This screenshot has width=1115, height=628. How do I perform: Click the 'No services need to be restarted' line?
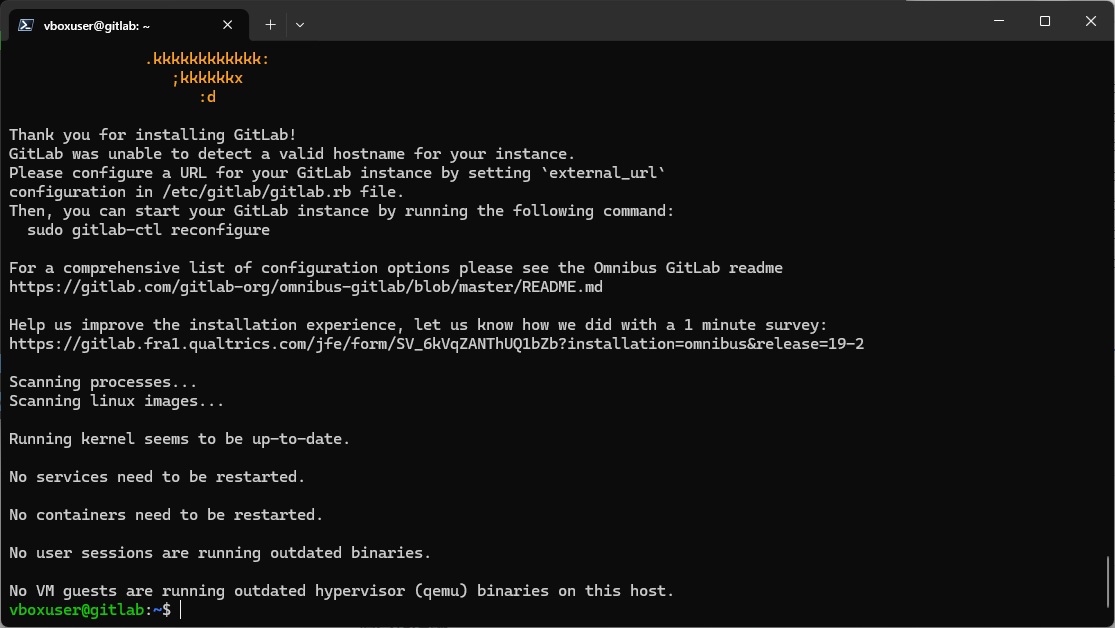point(157,477)
